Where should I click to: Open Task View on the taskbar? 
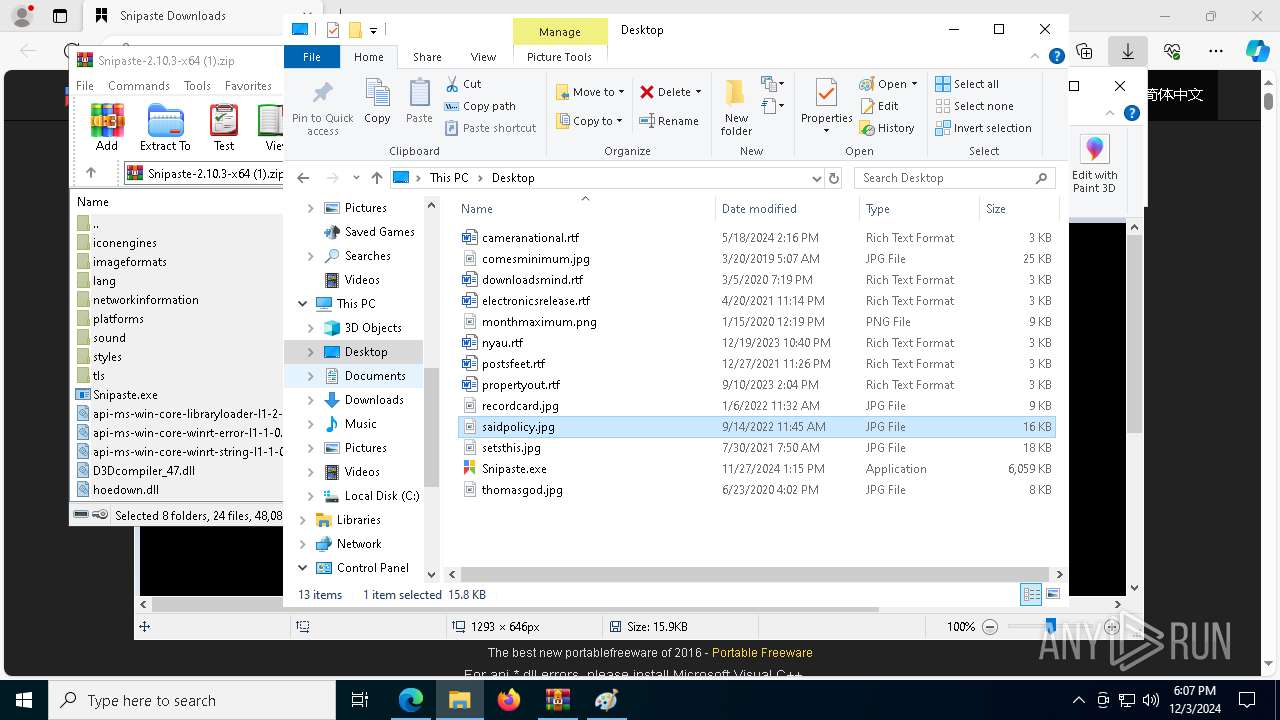tap(361, 700)
